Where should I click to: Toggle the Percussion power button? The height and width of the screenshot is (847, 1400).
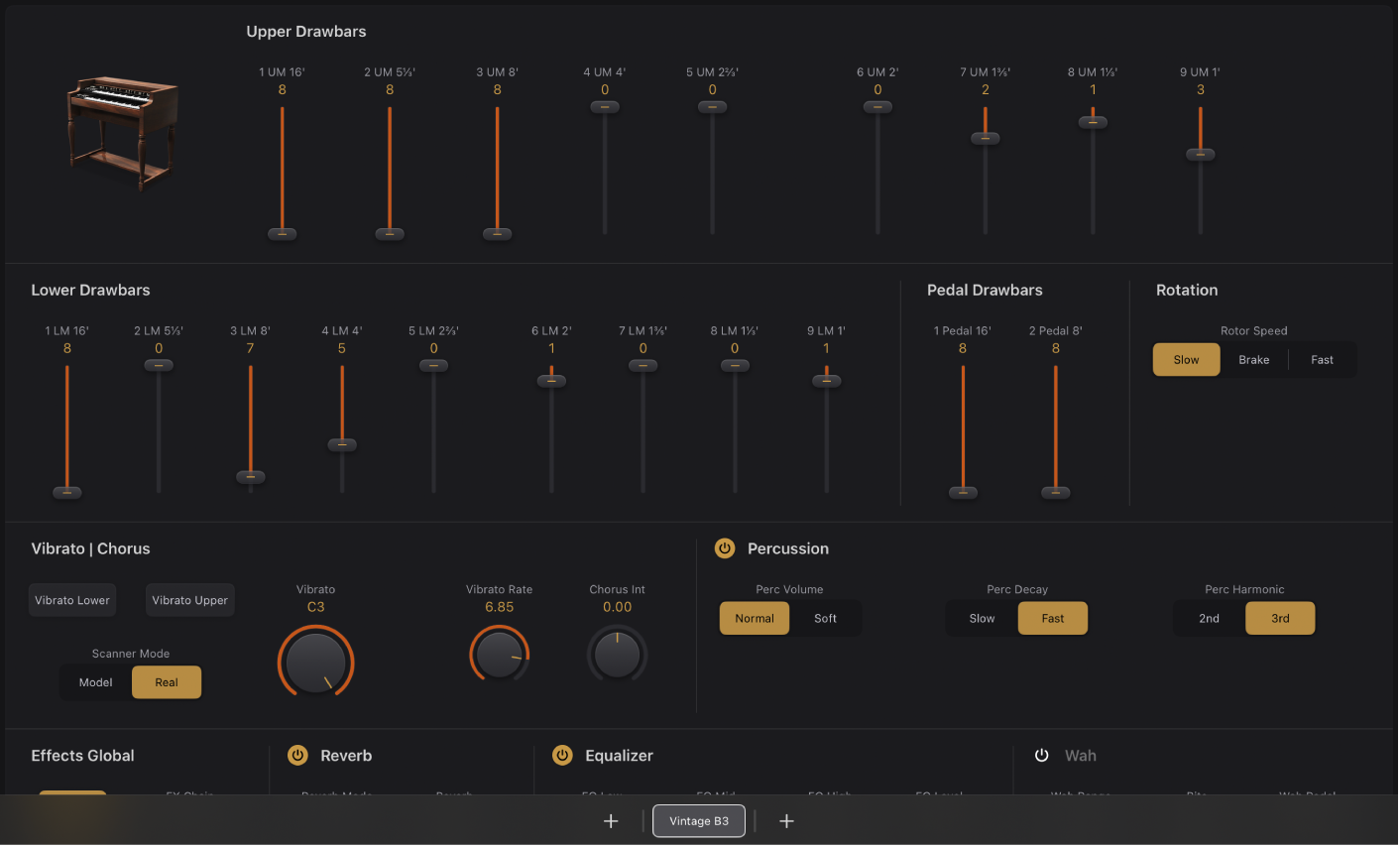pyautogui.click(x=725, y=548)
